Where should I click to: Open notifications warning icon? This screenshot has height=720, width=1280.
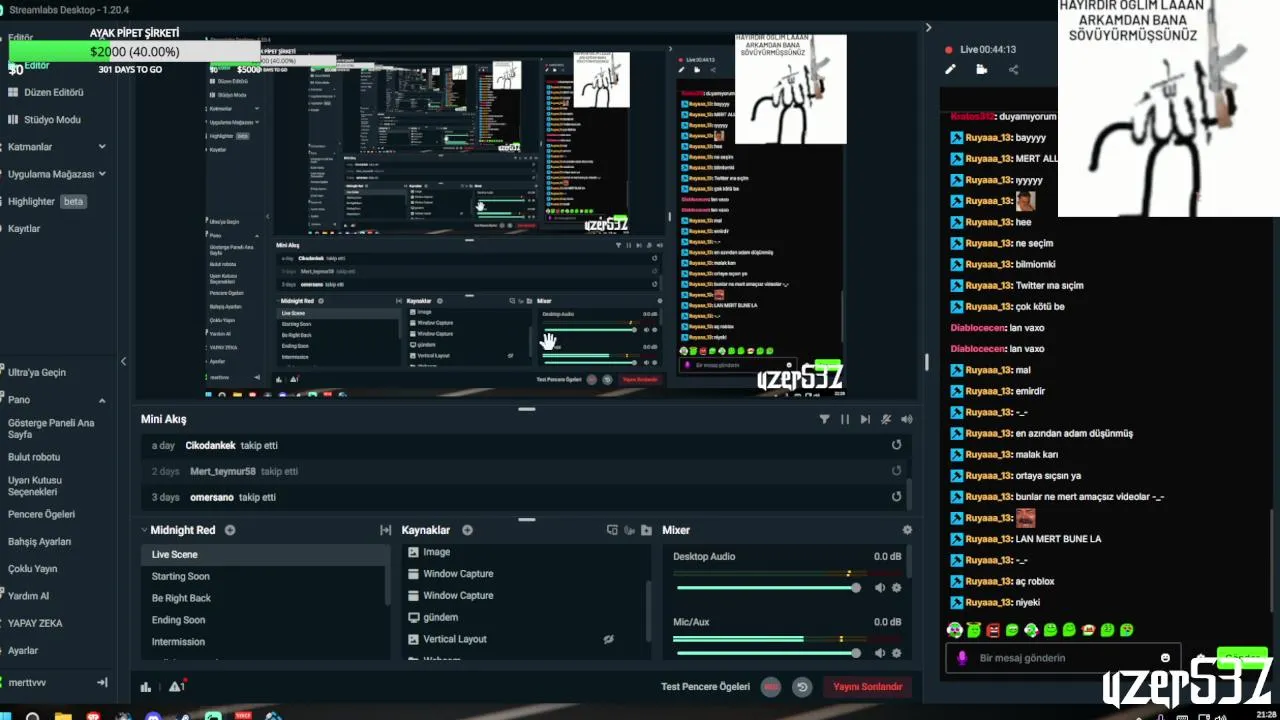coord(177,686)
